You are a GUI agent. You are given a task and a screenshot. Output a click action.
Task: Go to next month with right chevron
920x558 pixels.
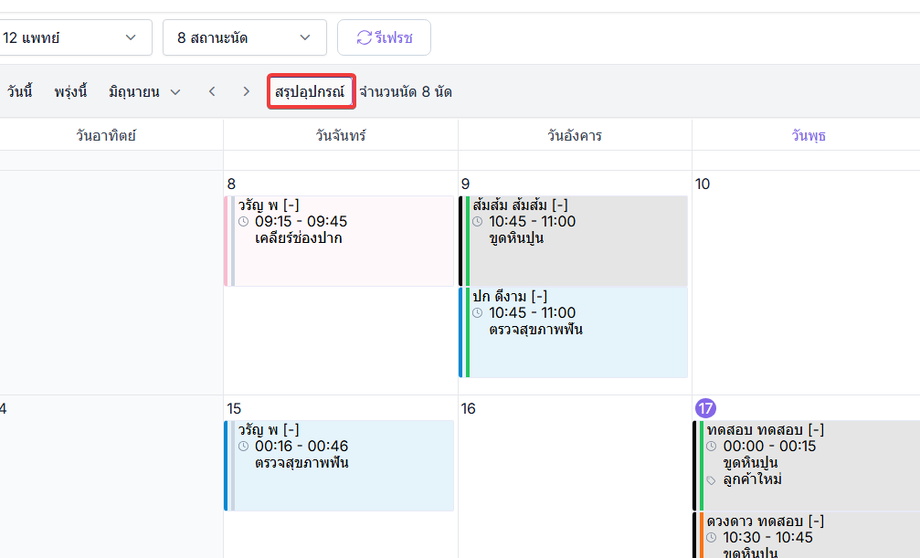click(x=246, y=92)
